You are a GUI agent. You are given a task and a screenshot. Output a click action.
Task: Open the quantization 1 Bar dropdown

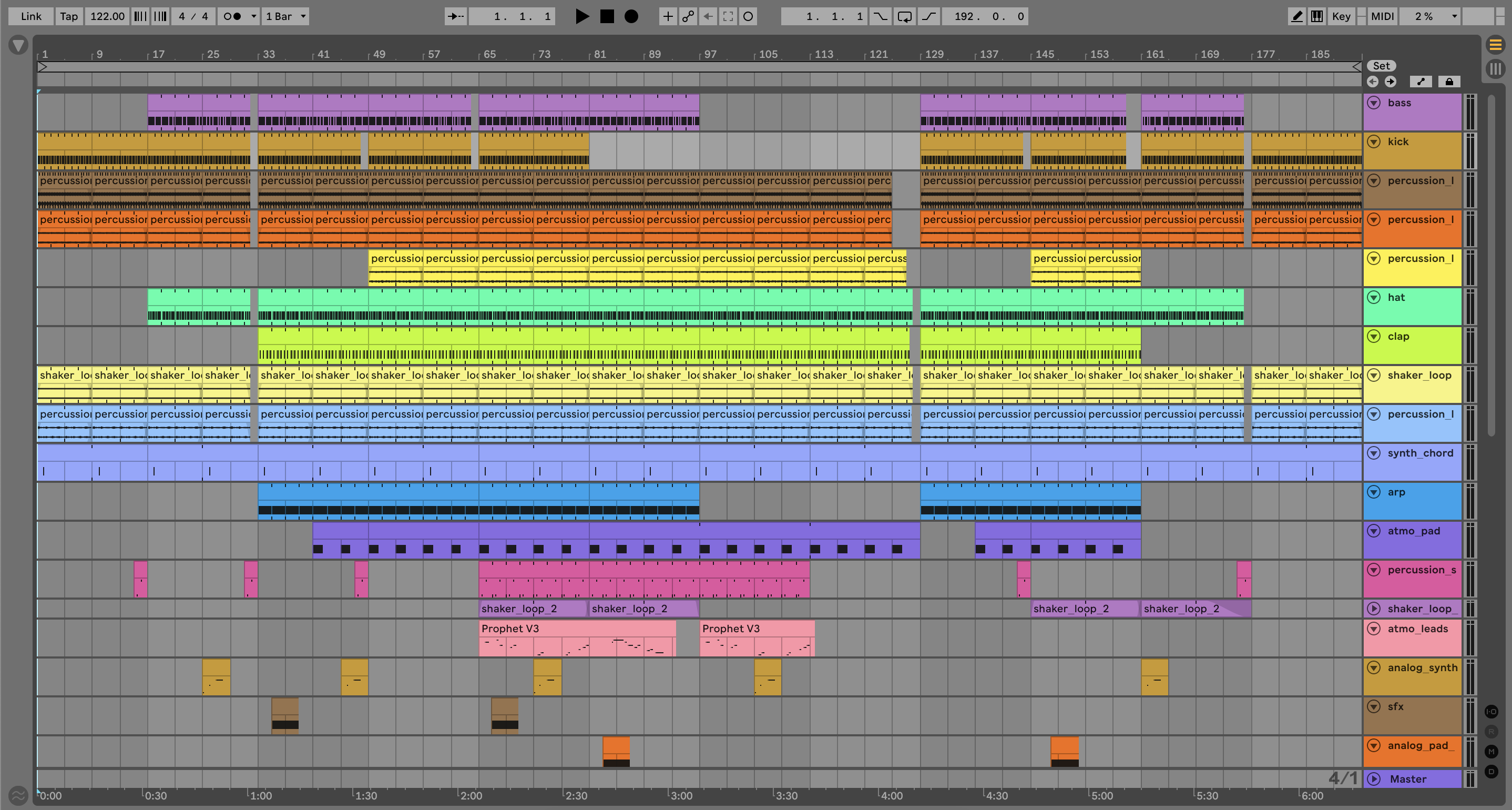tap(285, 16)
